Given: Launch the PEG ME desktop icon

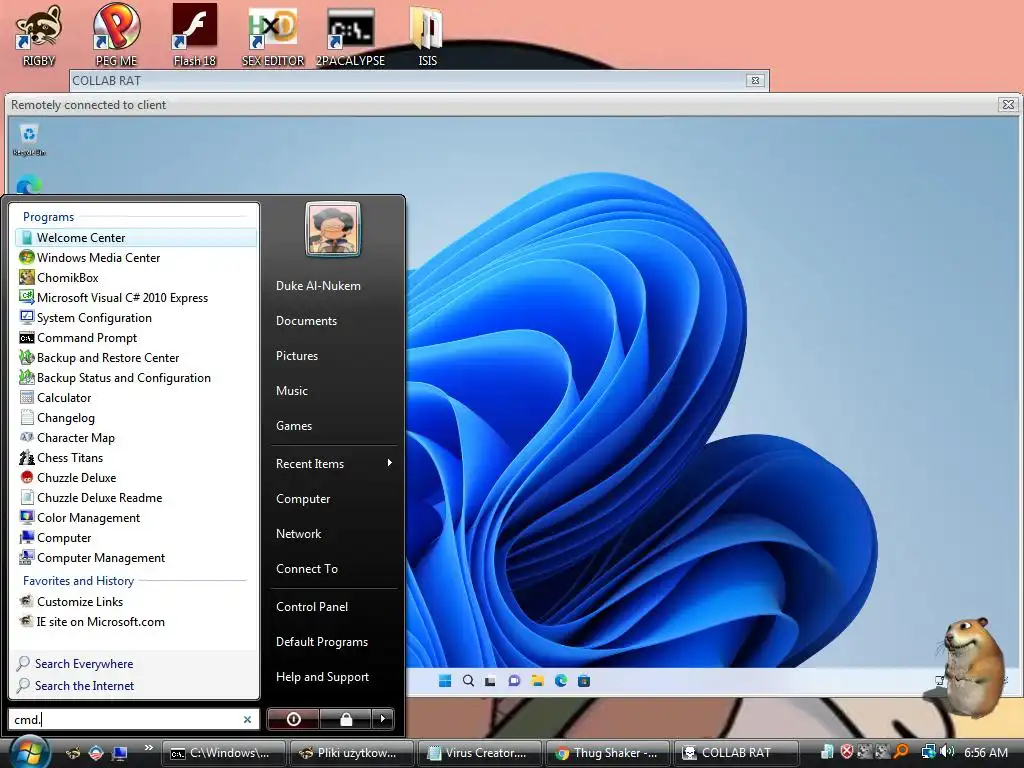Looking at the screenshot, I should coord(116,34).
